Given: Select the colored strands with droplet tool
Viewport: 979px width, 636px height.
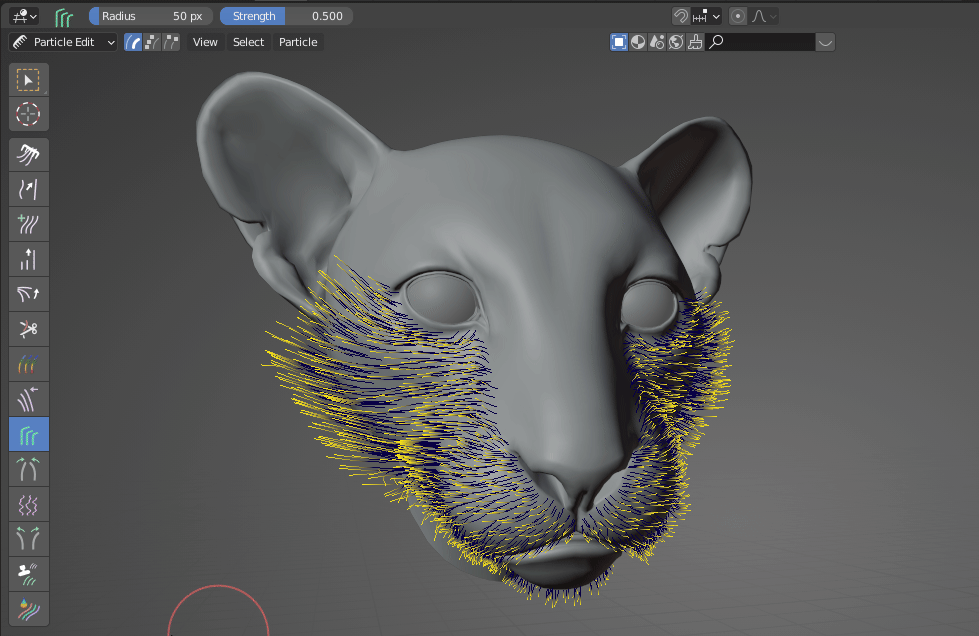Looking at the screenshot, I should (29, 609).
